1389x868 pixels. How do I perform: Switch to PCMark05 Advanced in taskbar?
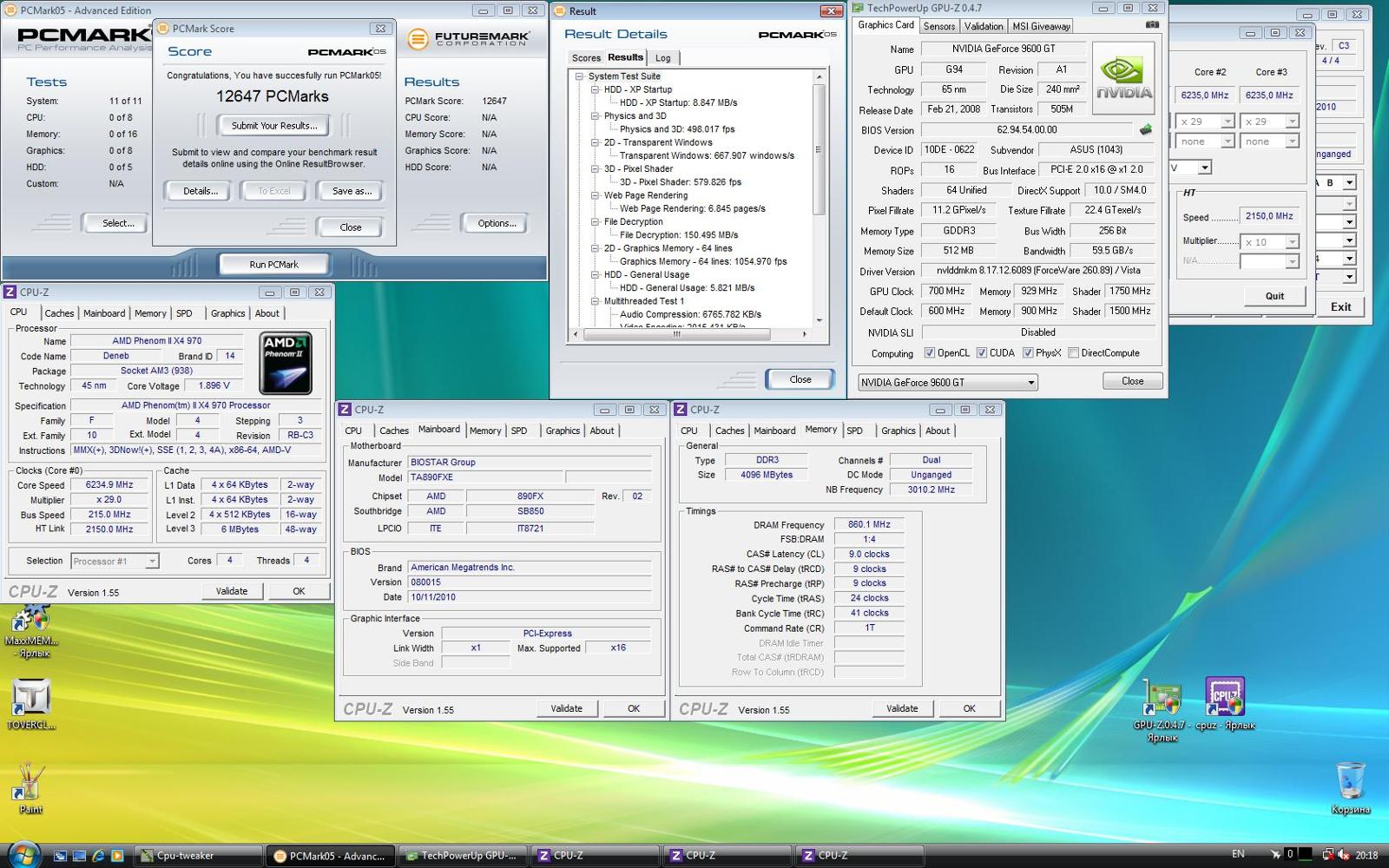pyautogui.click(x=330, y=856)
